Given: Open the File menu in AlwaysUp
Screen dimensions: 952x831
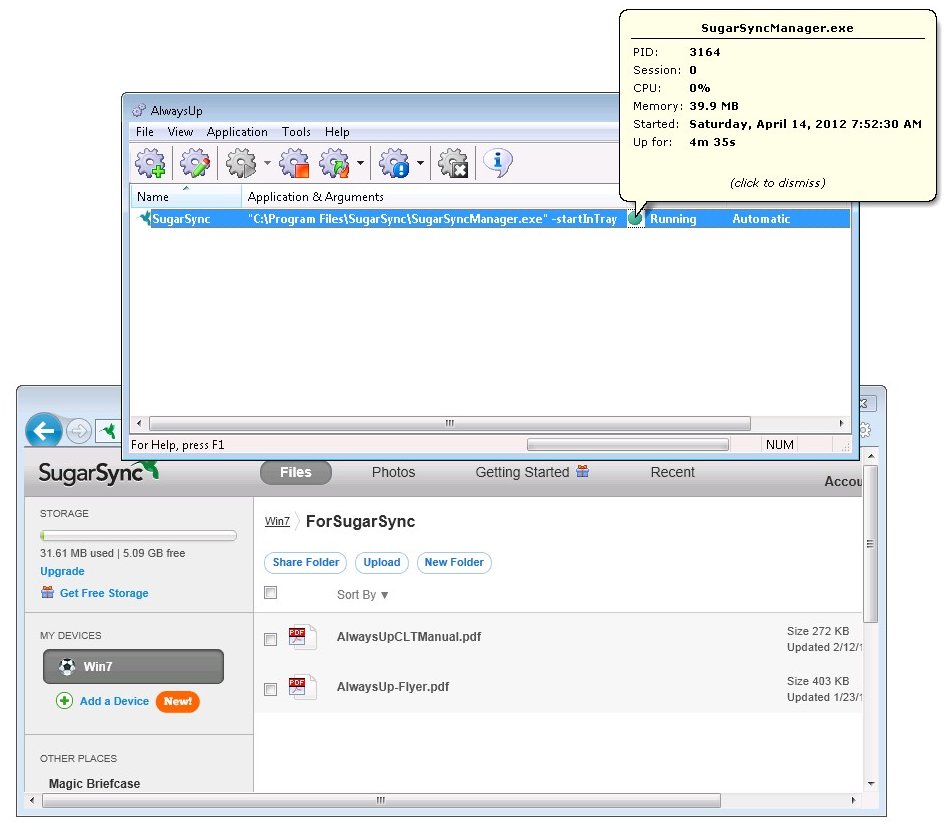Looking at the screenshot, I should pos(144,132).
